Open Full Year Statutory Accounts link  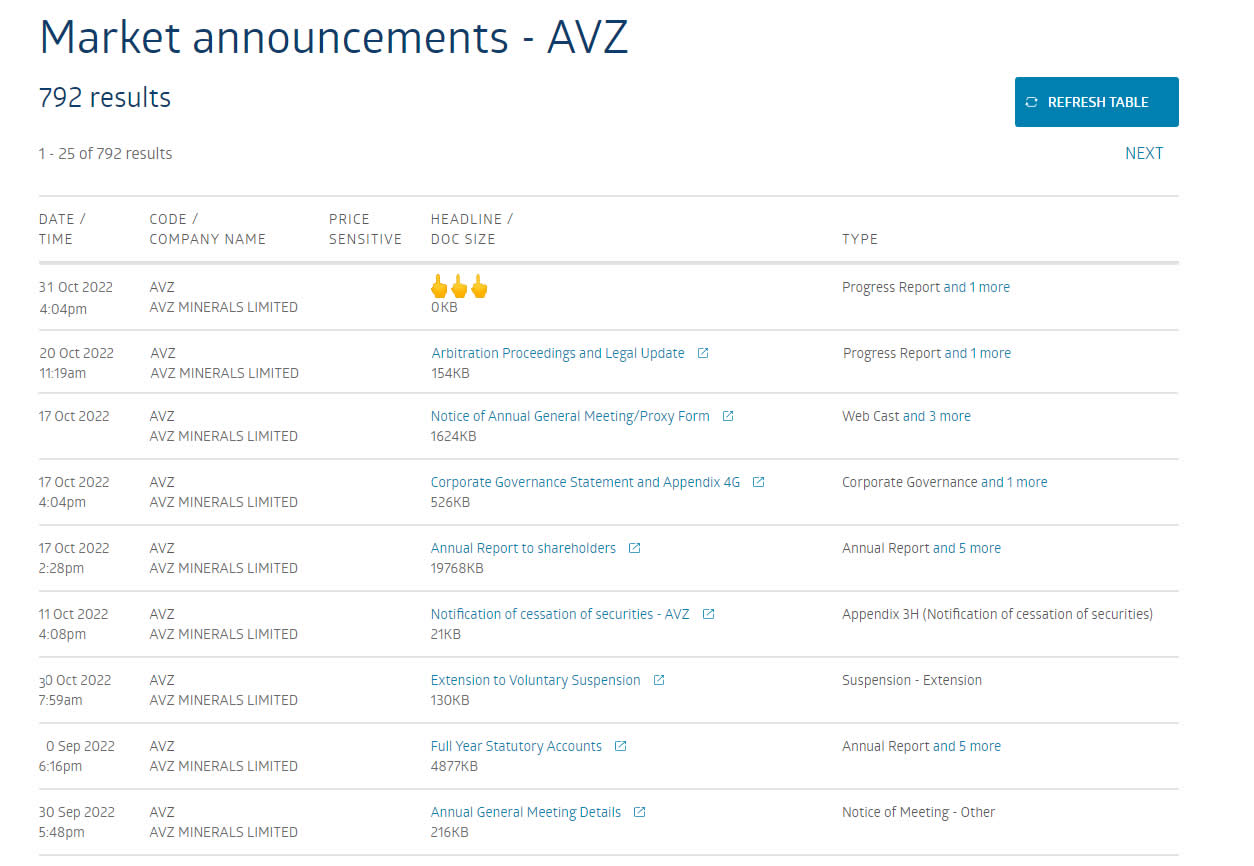click(x=516, y=746)
